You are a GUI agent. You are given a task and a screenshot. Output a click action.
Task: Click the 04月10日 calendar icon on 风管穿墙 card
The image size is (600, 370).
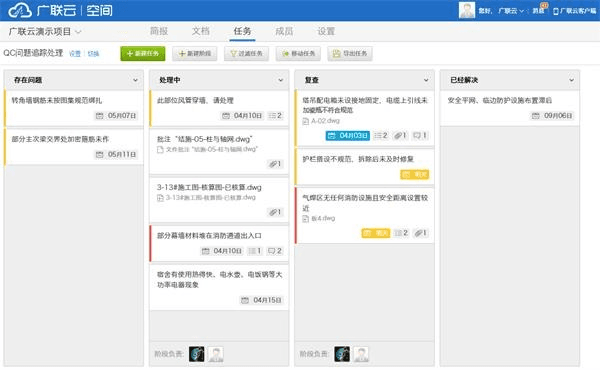point(226,116)
